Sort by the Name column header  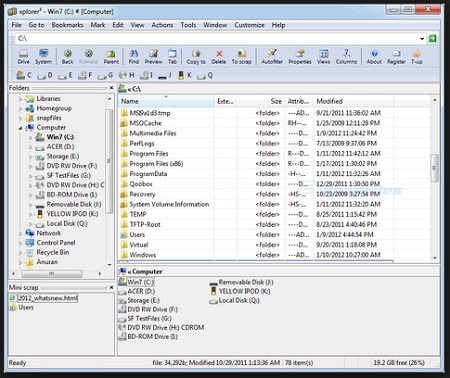tap(166, 101)
